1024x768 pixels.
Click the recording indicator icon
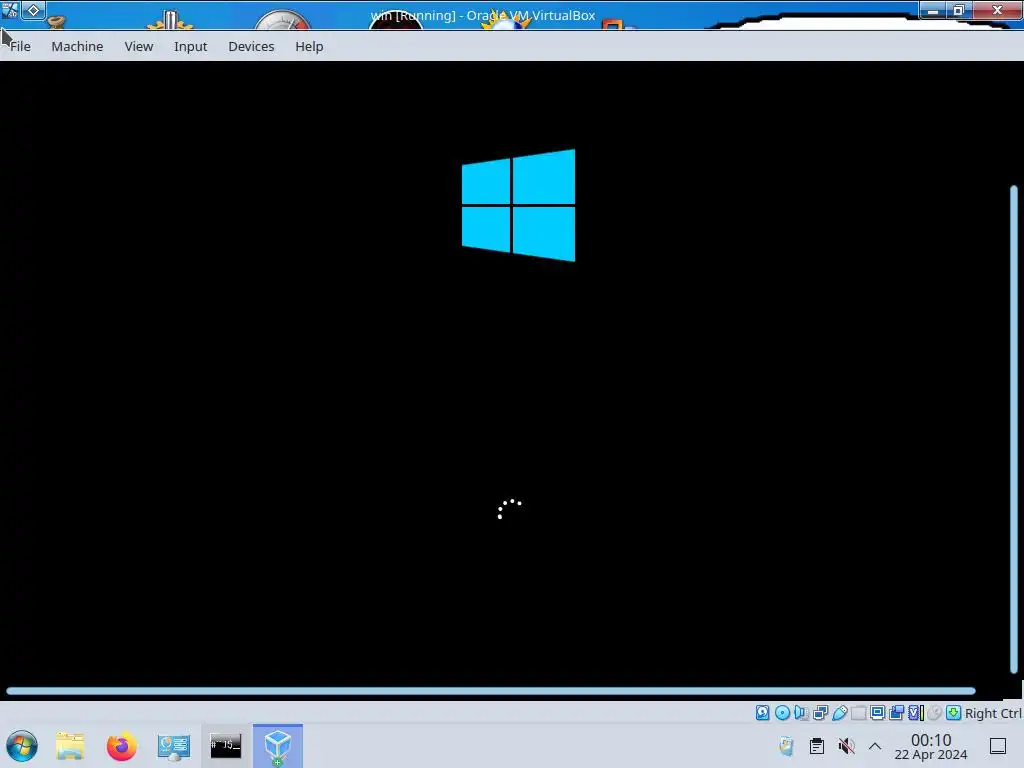[x=897, y=712]
